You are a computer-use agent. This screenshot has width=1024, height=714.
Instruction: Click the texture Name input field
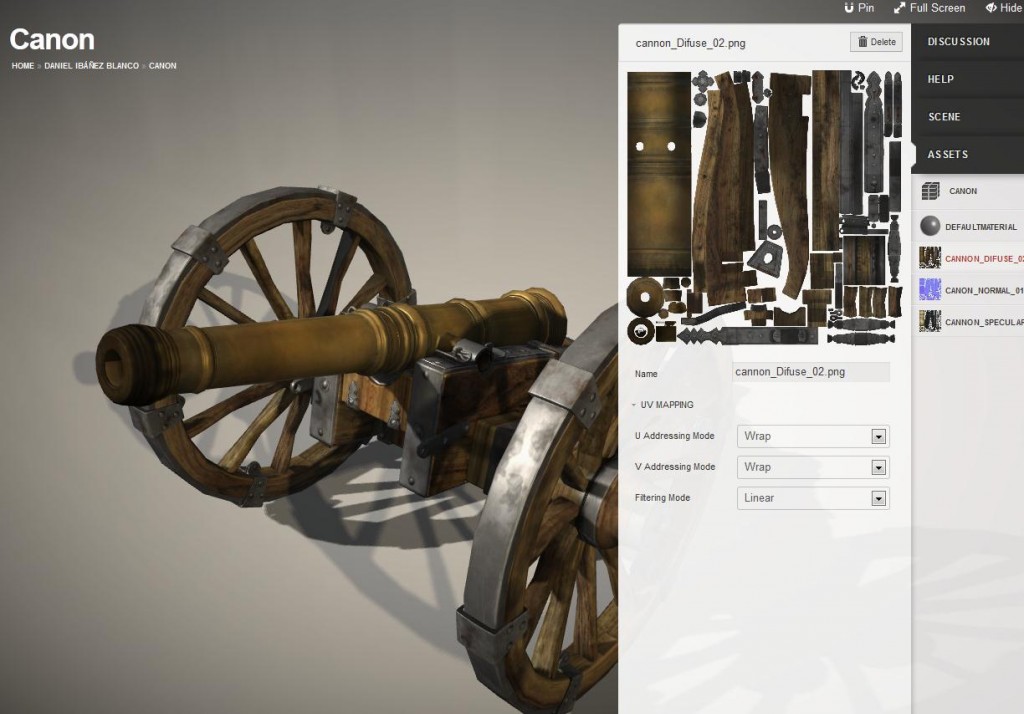(x=810, y=372)
